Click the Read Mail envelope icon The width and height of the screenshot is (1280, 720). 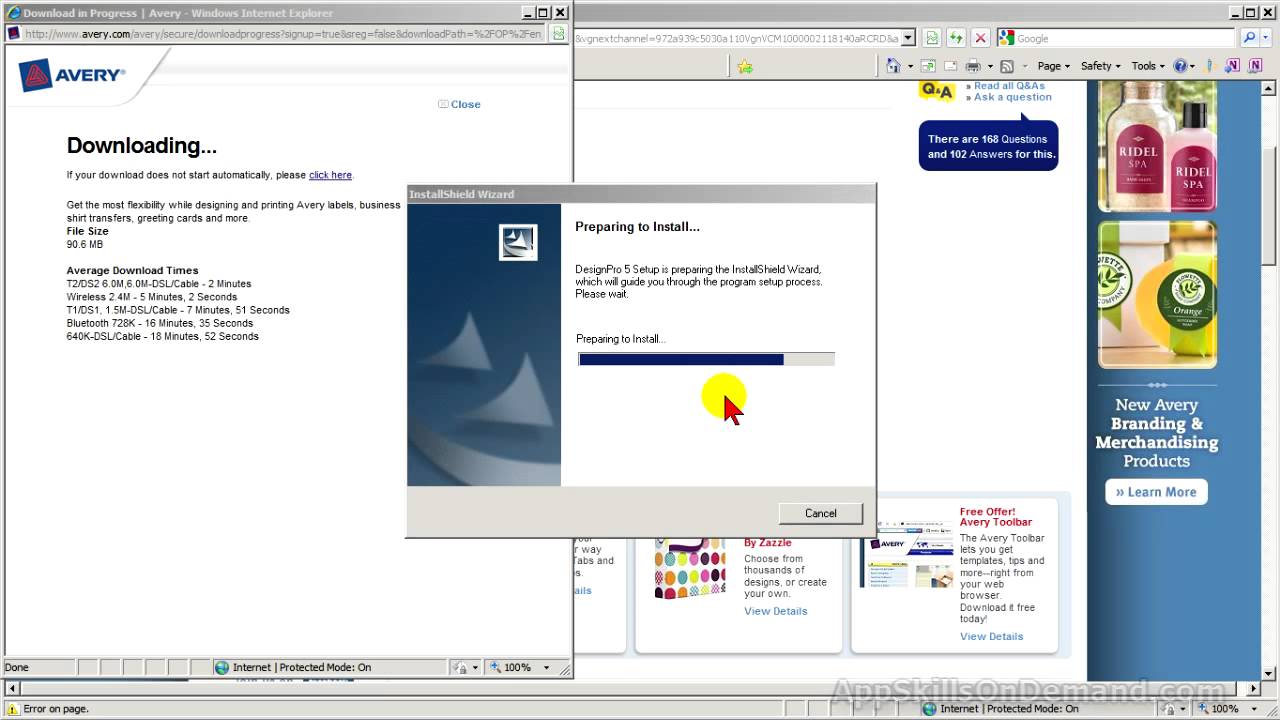tap(950, 66)
